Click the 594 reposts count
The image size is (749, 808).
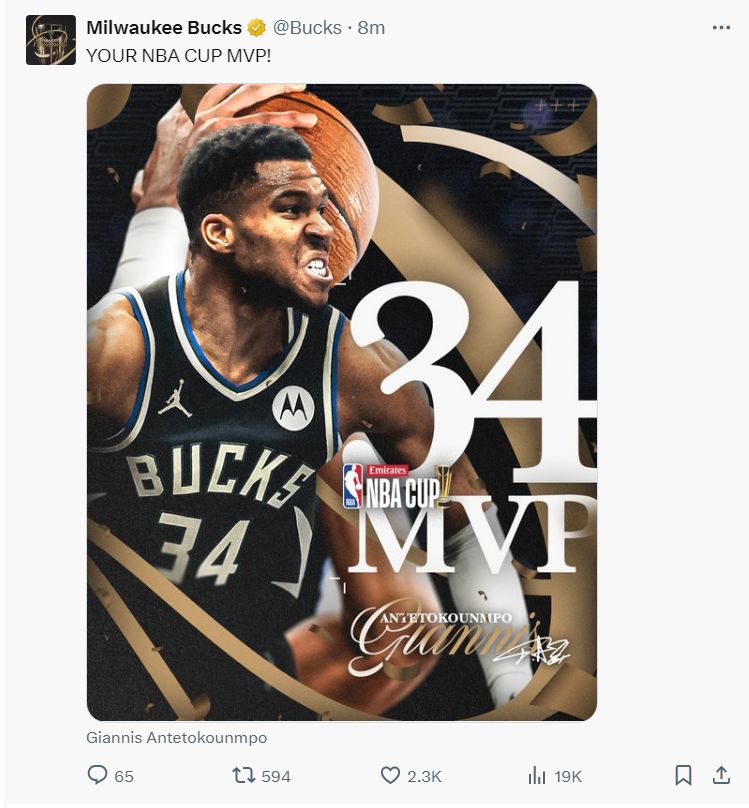pos(276,776)
